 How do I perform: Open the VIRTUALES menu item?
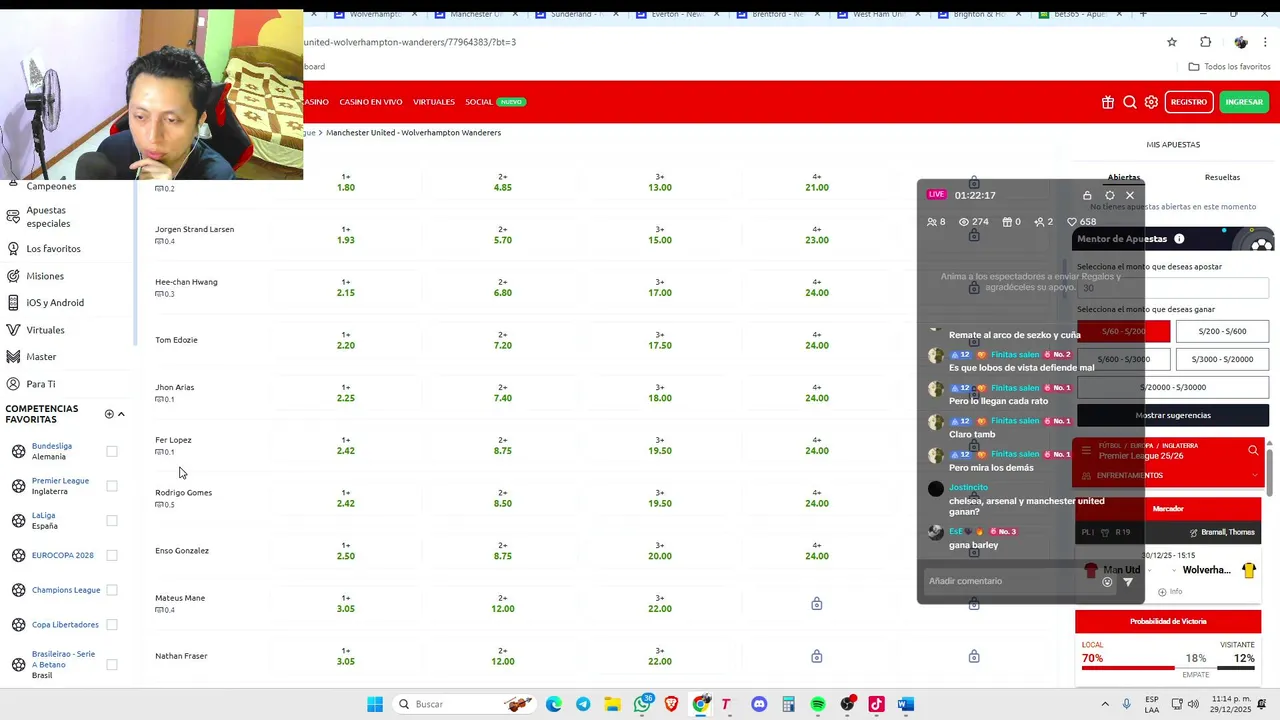coord(434,102)
